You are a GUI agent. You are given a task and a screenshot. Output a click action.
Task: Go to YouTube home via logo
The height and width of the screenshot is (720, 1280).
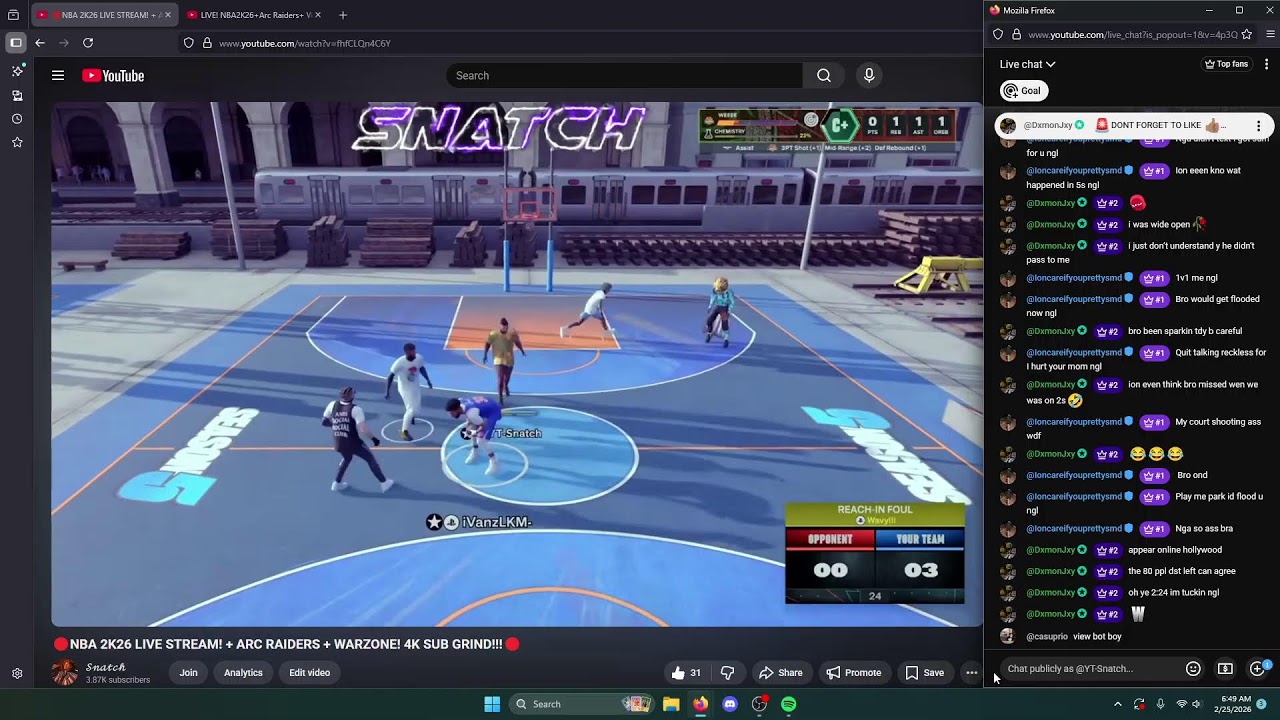pyautogui.click(x=113, y=76)
